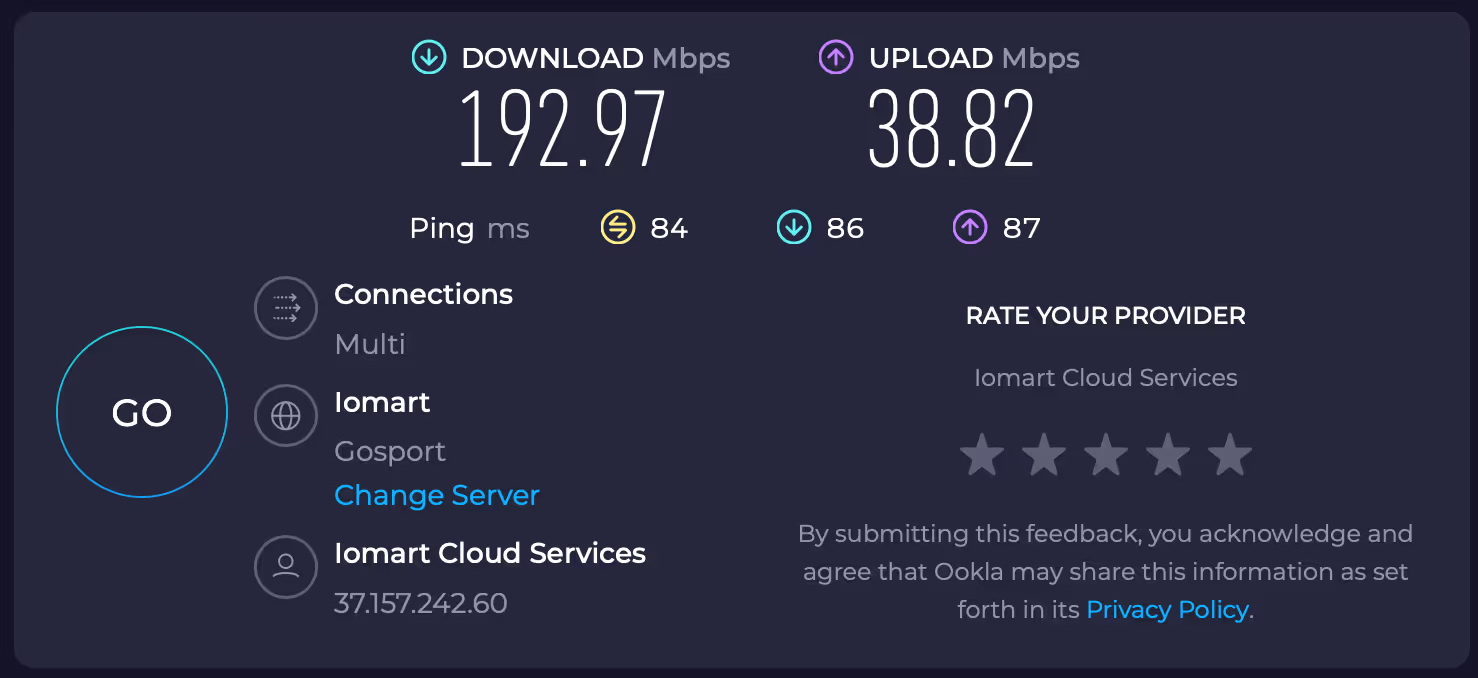1478x678 pixels.
Task: Click the purple upload arrow icon beside UPLOAD
Action: pos(836,58)
